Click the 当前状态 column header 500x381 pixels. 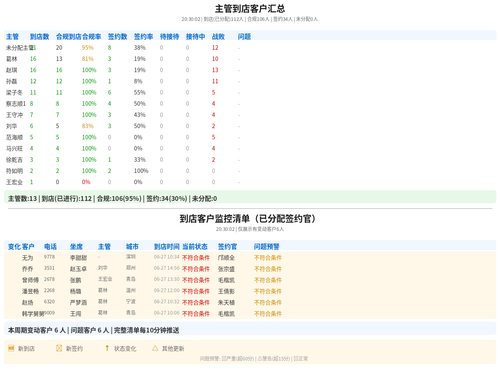195,247
